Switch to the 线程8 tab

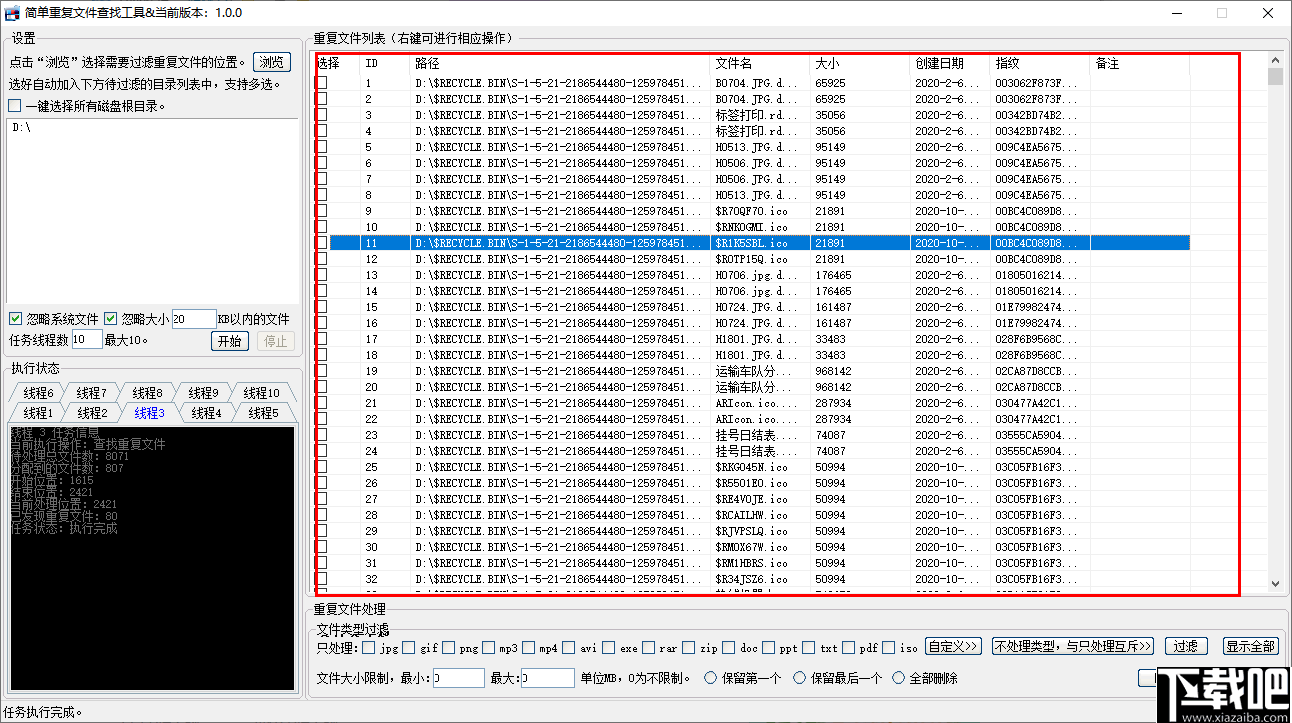147,393
